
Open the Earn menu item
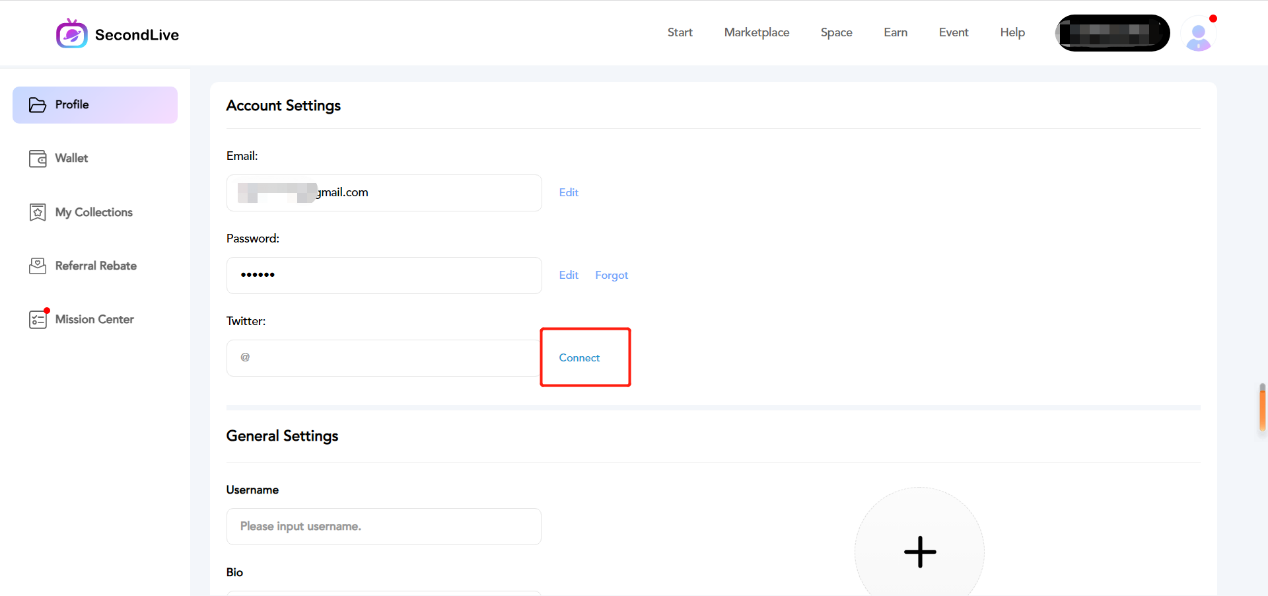[x=895, y=33]
